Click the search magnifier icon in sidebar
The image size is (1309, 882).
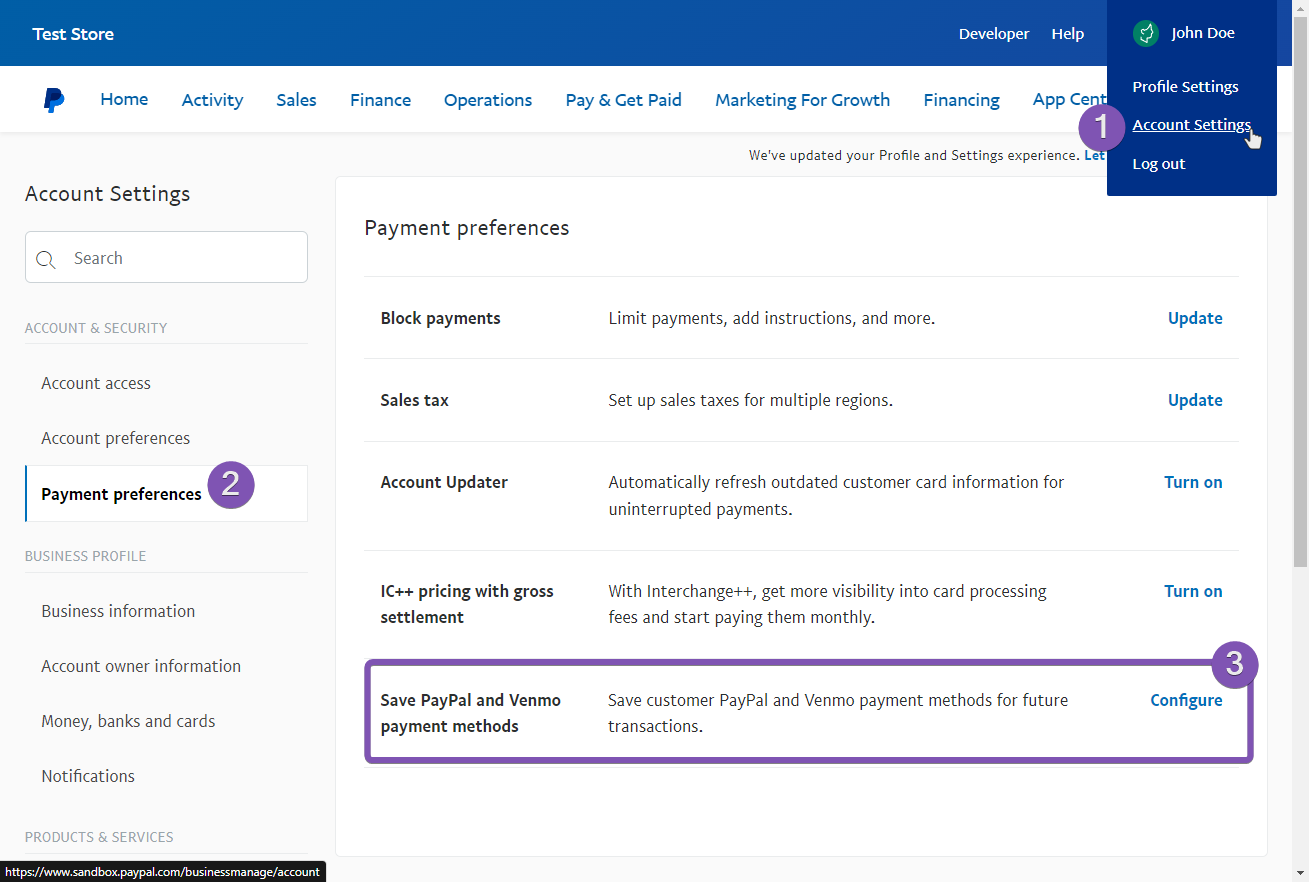(45, 258)
